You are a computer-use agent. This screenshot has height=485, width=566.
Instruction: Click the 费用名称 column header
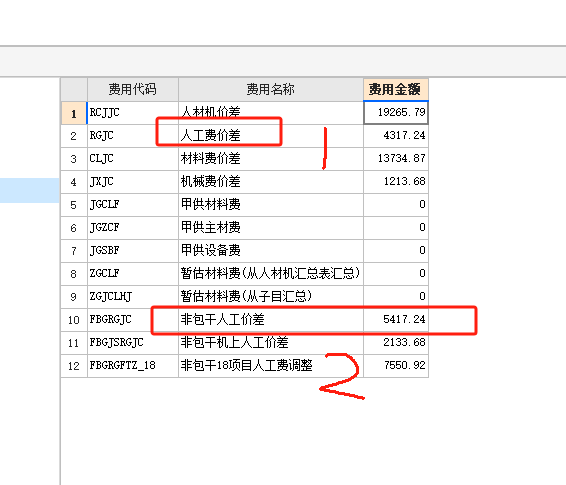[271, 89]
